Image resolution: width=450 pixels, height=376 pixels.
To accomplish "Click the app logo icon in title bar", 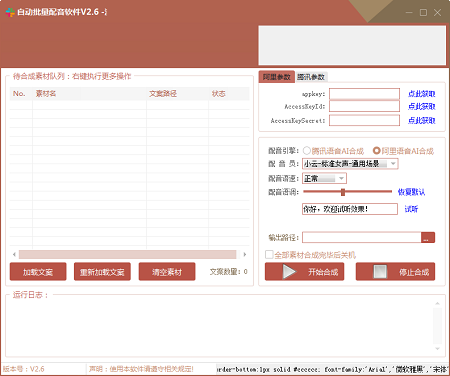I will point(10,12).
